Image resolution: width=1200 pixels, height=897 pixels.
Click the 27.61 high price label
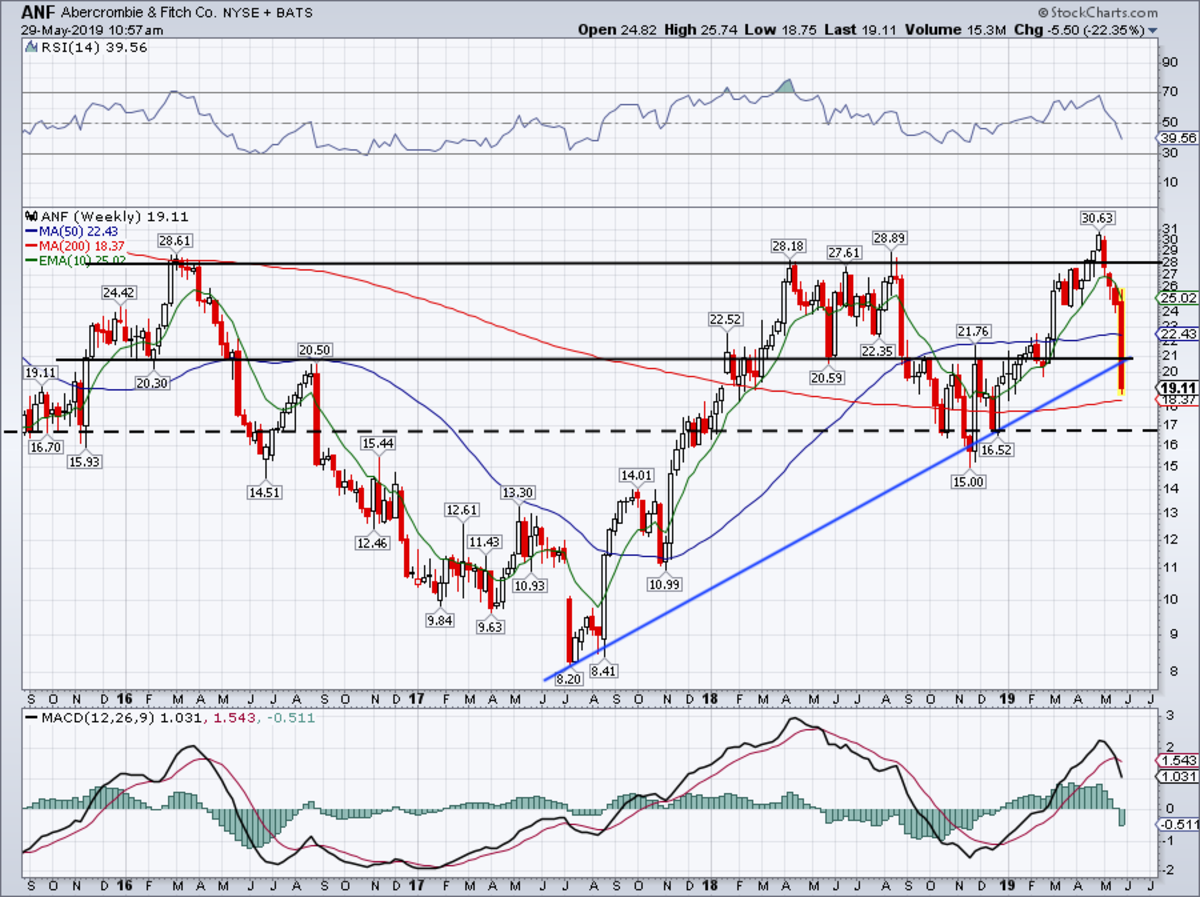coord(846,253)
